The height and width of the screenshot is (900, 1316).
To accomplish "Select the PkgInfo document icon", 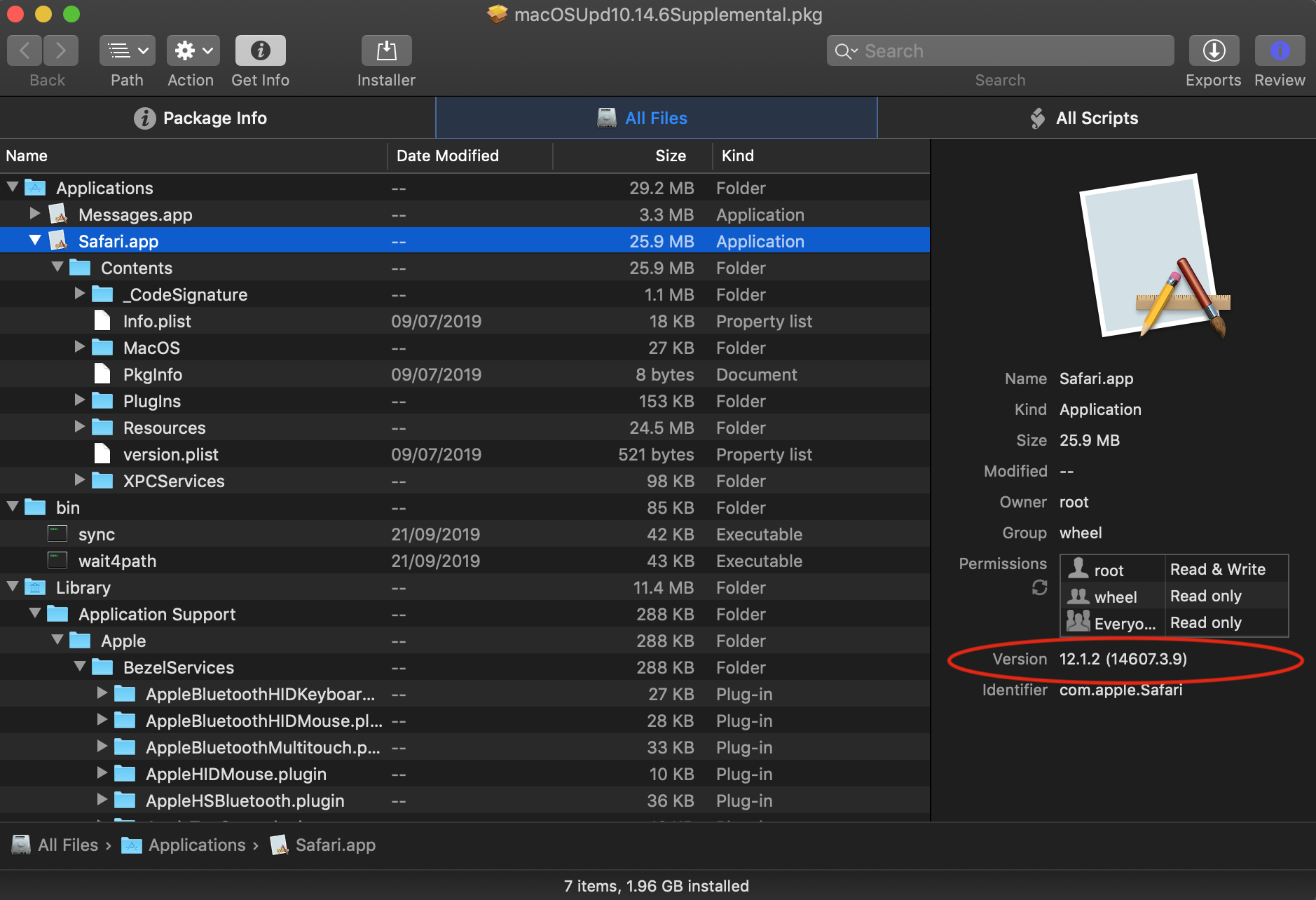I will (102, 374).
